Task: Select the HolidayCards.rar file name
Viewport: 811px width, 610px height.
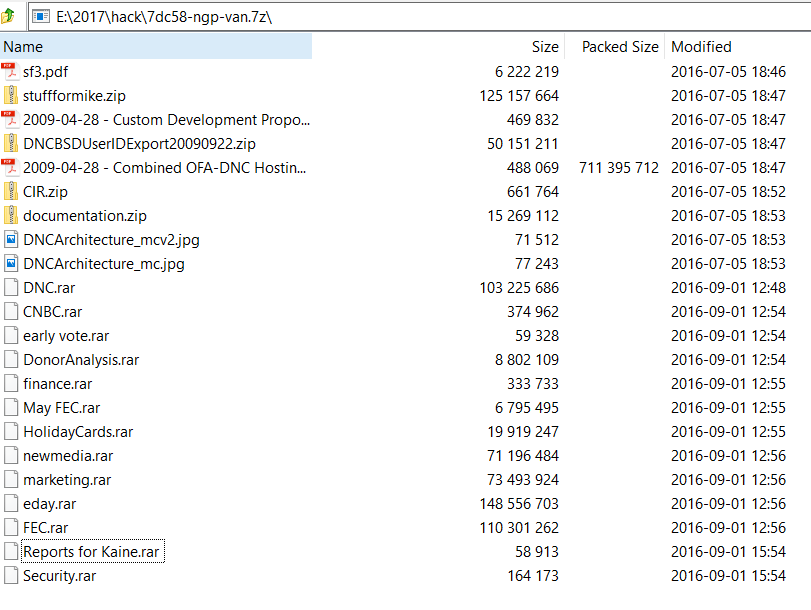Action: [78, 432]
